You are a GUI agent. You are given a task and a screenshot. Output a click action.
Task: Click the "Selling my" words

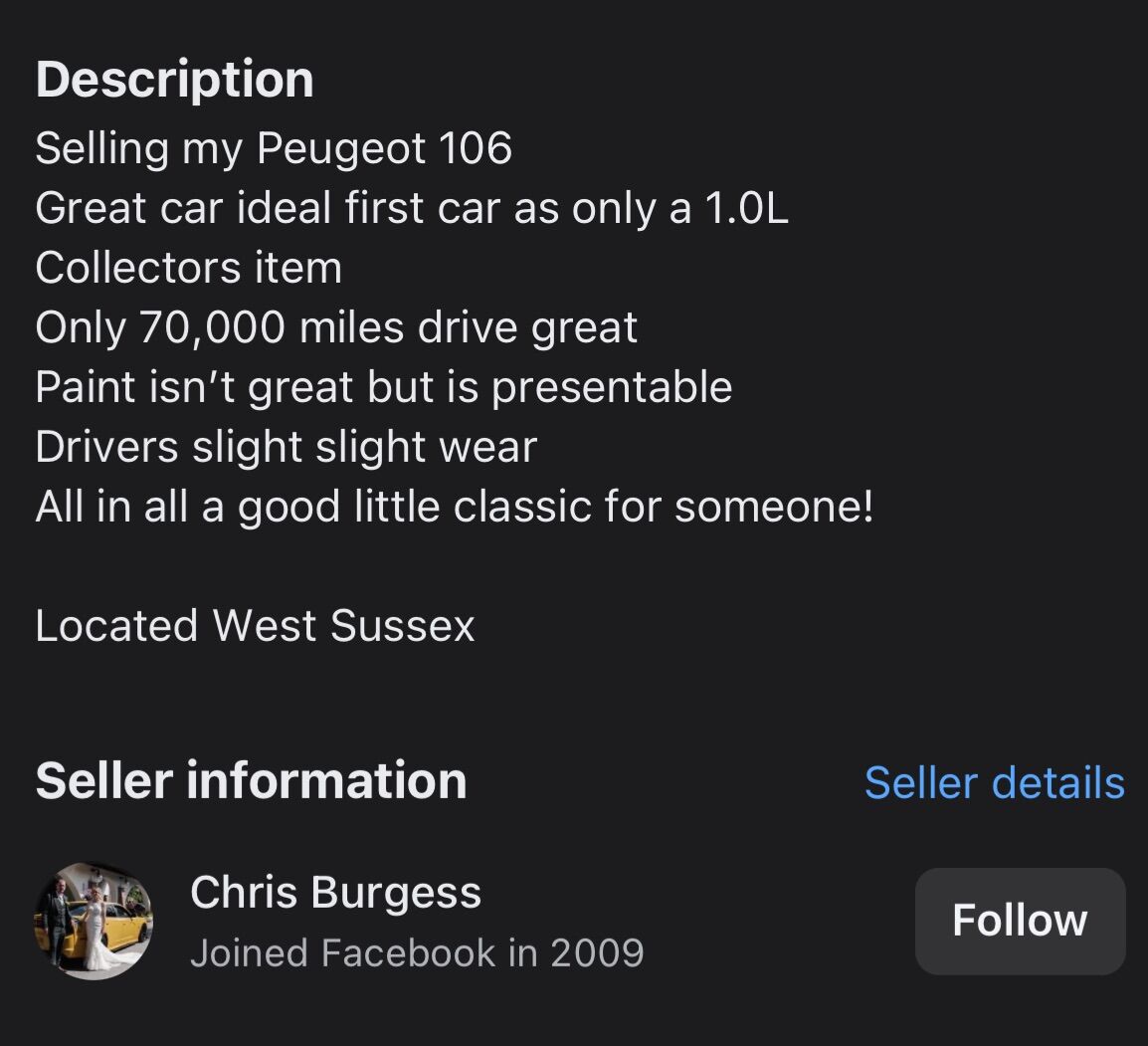point(139,149)
